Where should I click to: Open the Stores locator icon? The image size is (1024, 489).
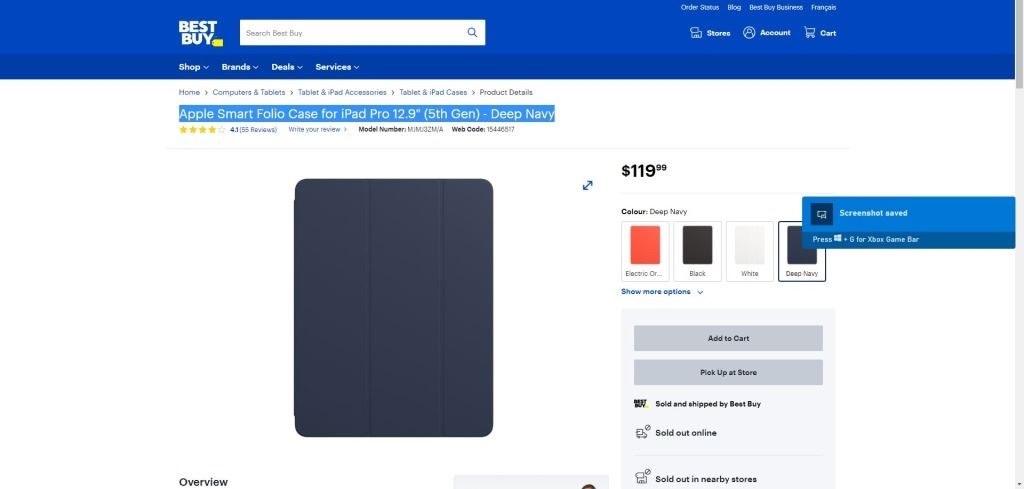[x=696, y=33]
